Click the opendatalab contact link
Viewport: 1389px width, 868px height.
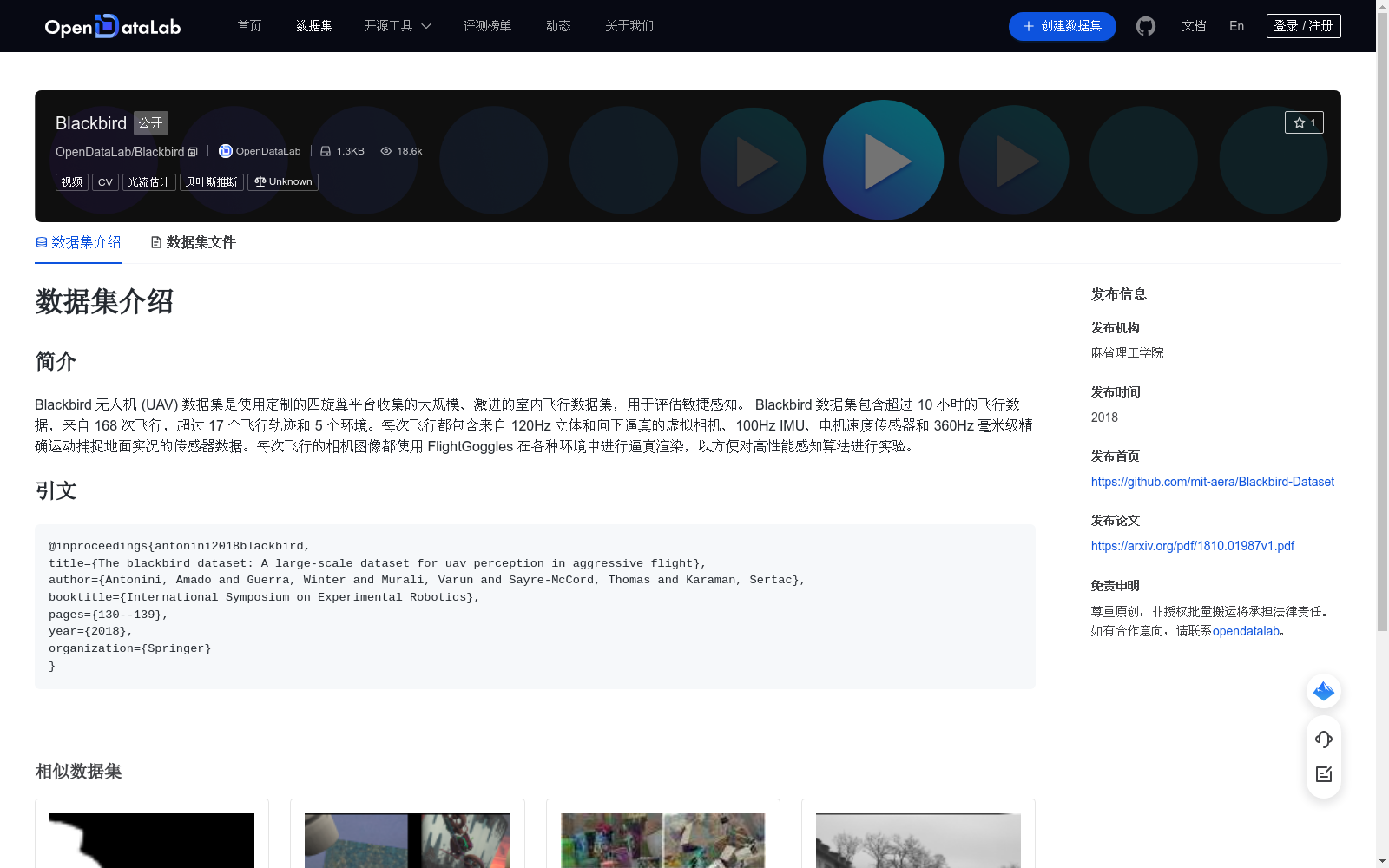tap(1246, 631)
